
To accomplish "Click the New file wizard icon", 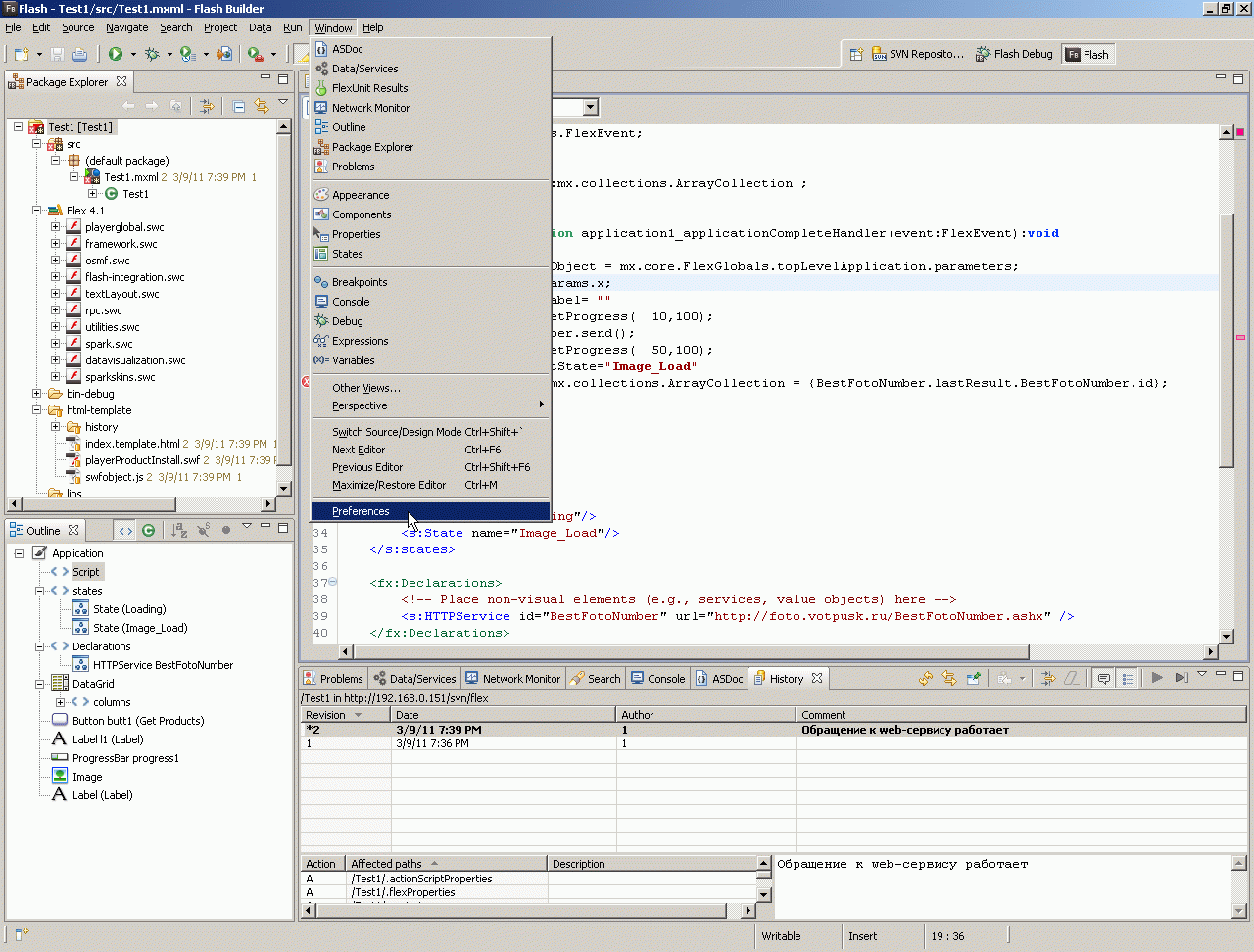I will [22, 54].
